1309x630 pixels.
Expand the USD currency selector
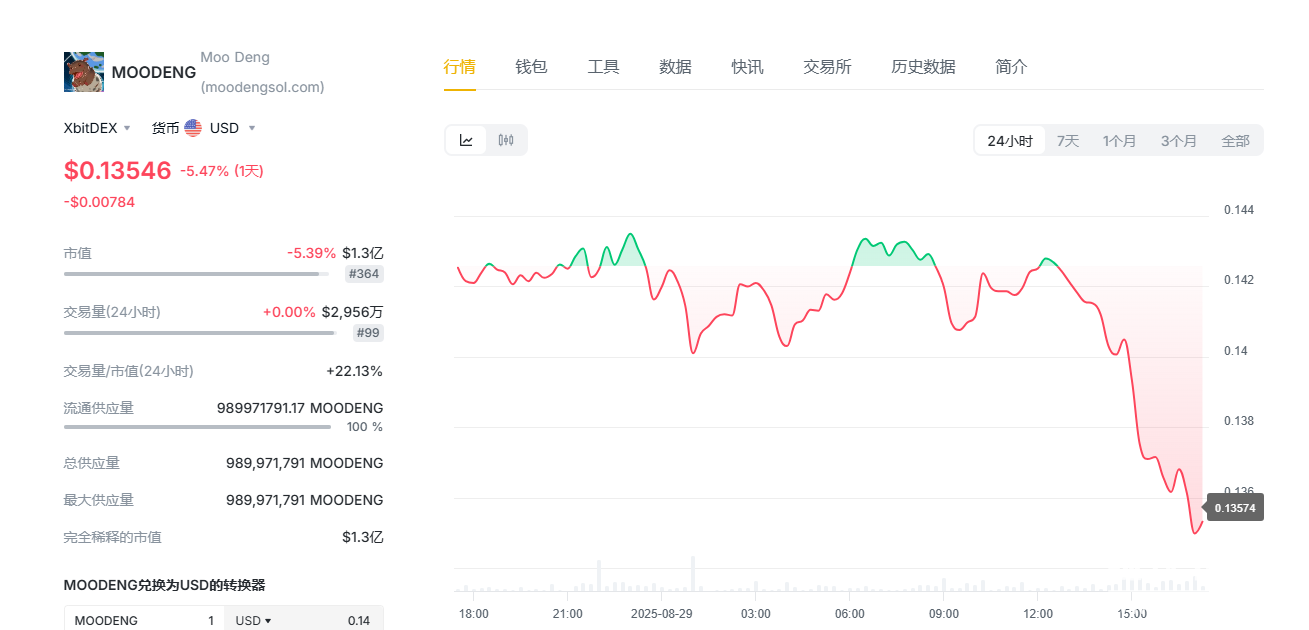click(x=232, y=128)
